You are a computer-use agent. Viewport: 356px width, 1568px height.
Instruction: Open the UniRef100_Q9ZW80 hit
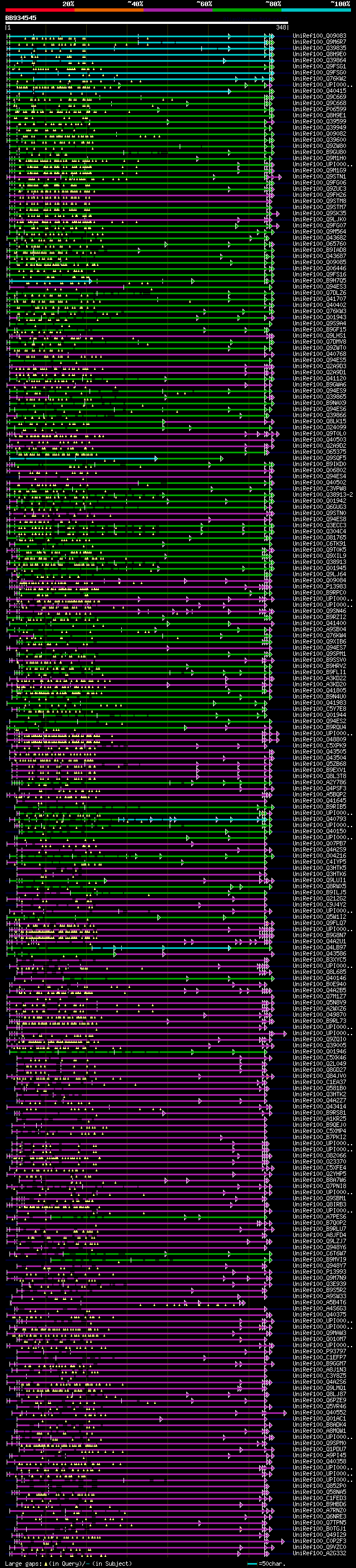click(319, 146)
